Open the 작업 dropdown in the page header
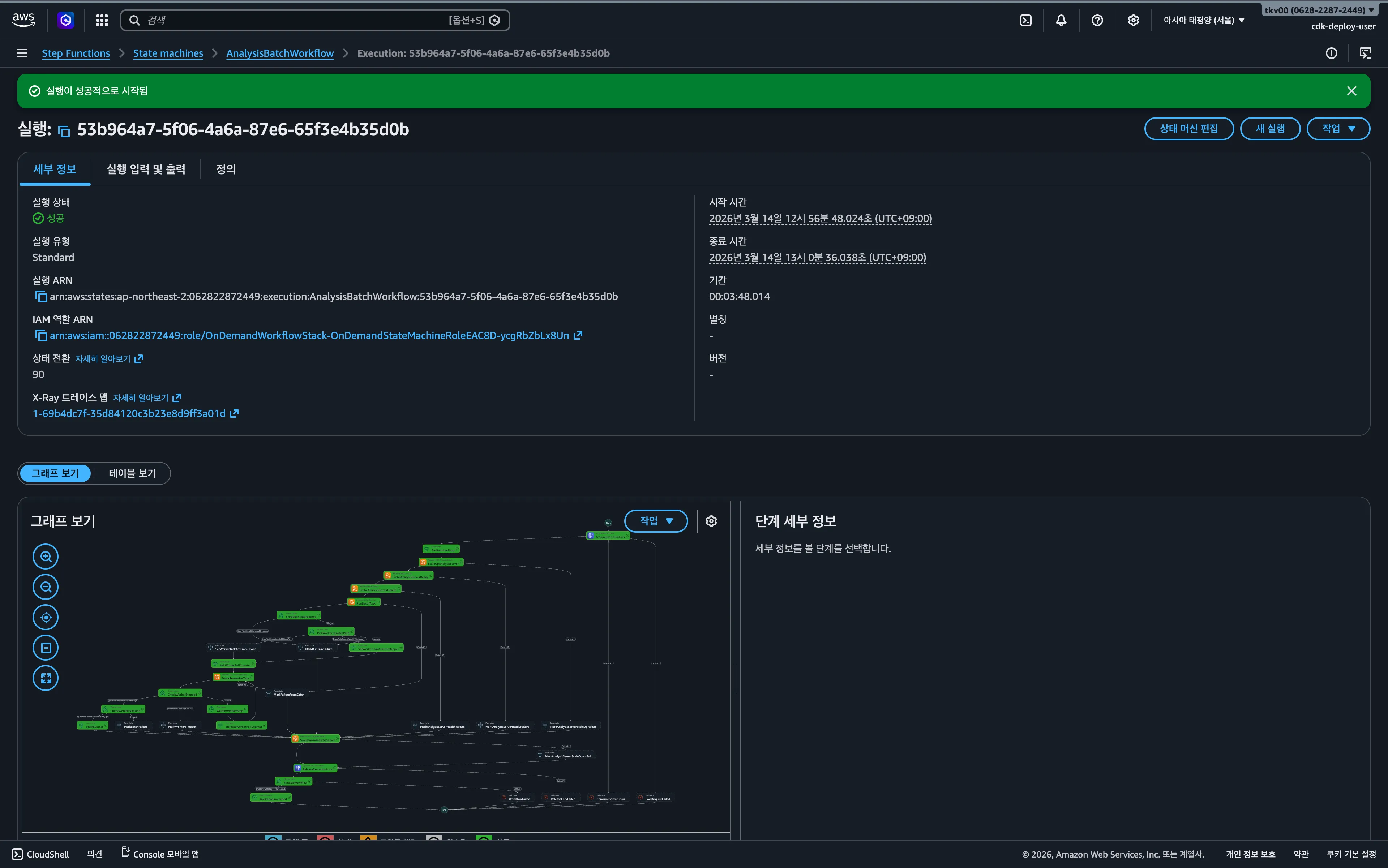 (x=1338, y=129)
